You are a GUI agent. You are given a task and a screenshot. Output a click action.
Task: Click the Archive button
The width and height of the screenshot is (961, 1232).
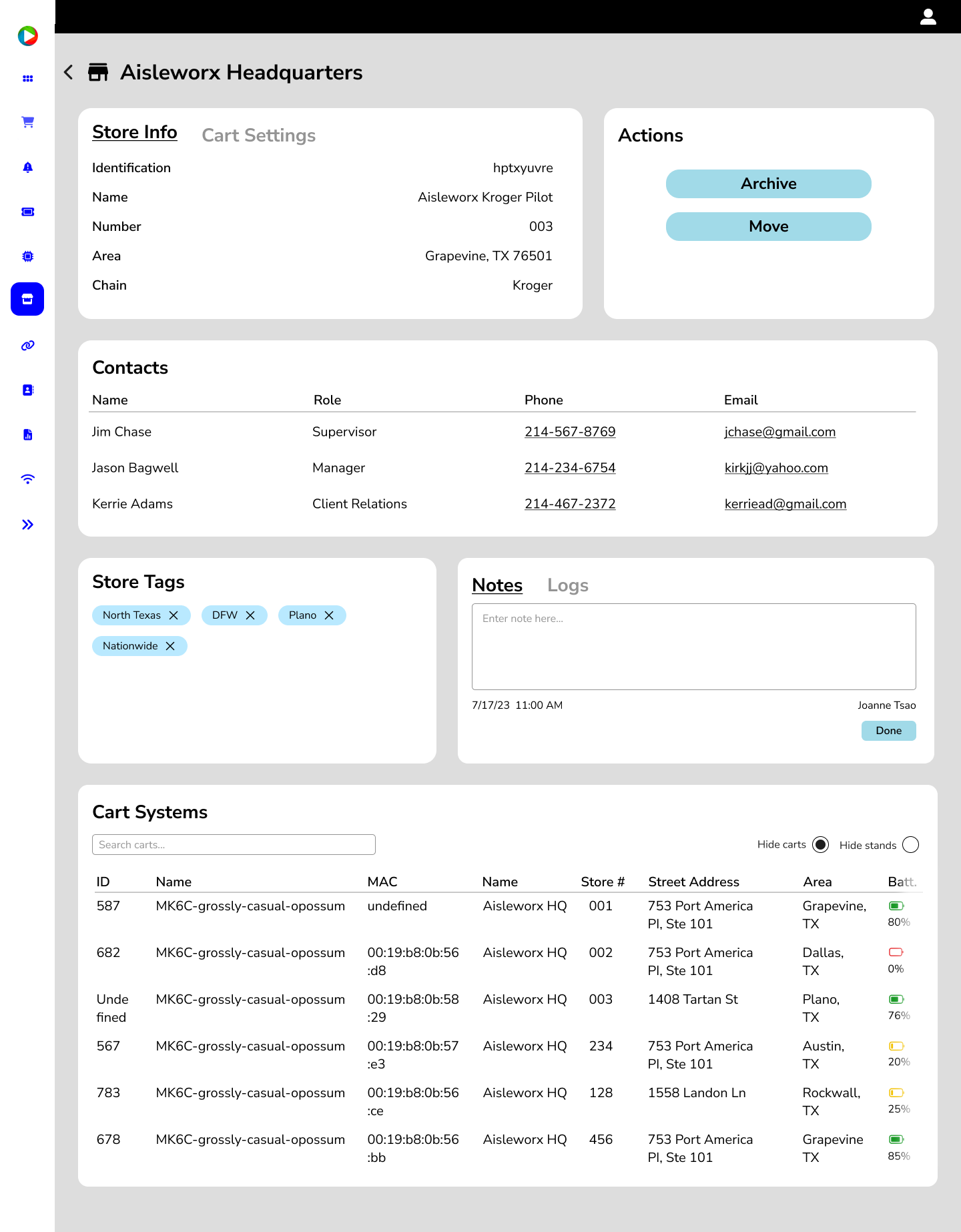coord(769,184)
